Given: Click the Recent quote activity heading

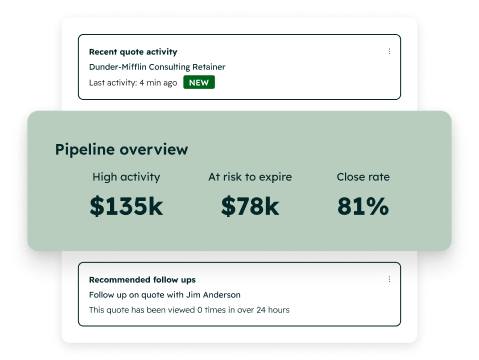Looking at the screenshot, I should pos(133,52).
